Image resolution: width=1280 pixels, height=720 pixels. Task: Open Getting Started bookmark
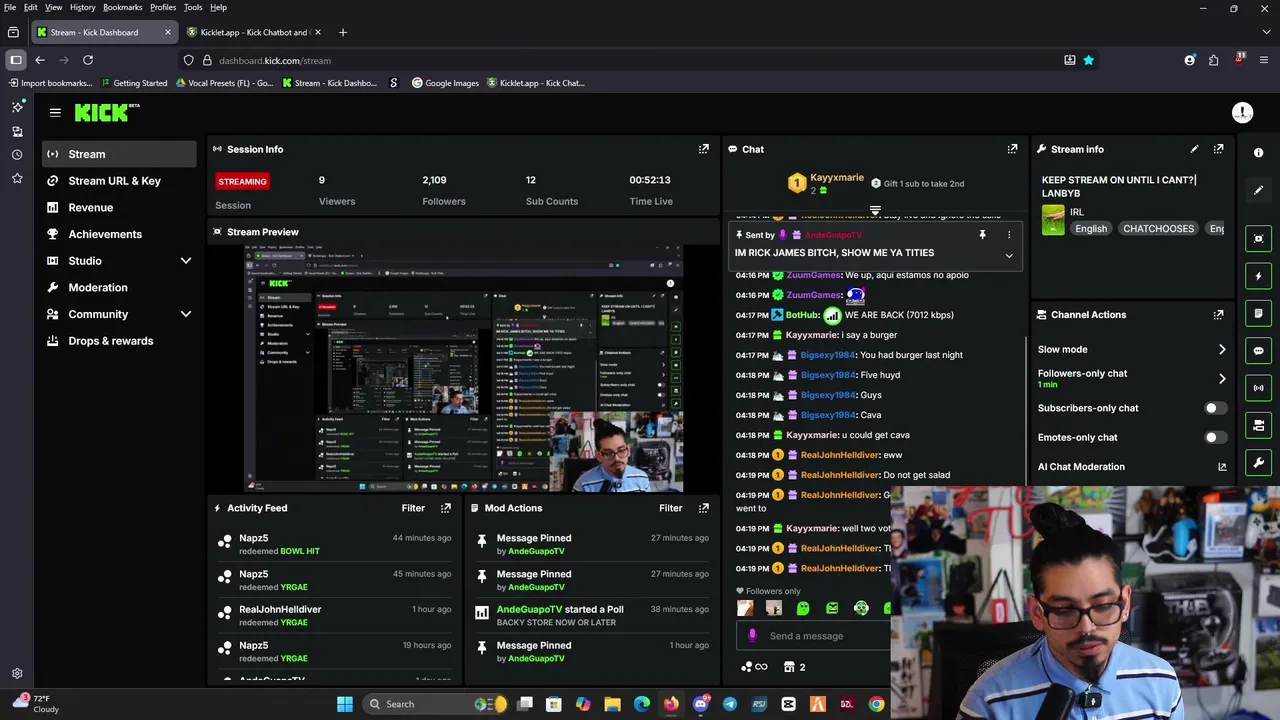(133, 83)
